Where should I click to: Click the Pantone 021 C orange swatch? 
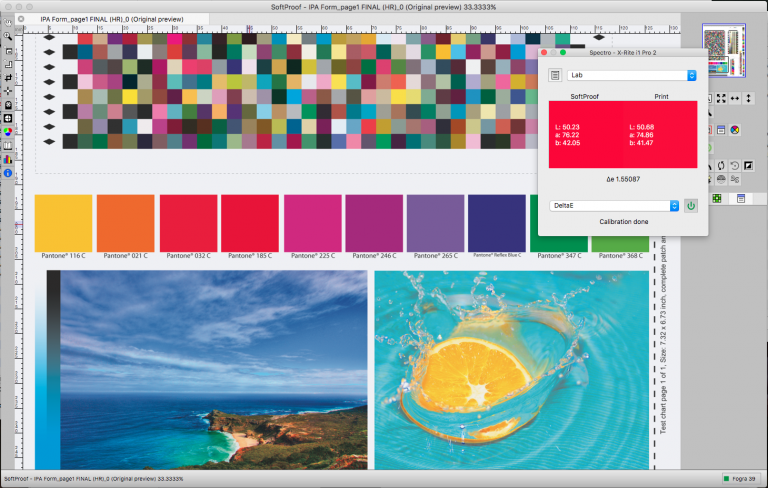point(126,223)
